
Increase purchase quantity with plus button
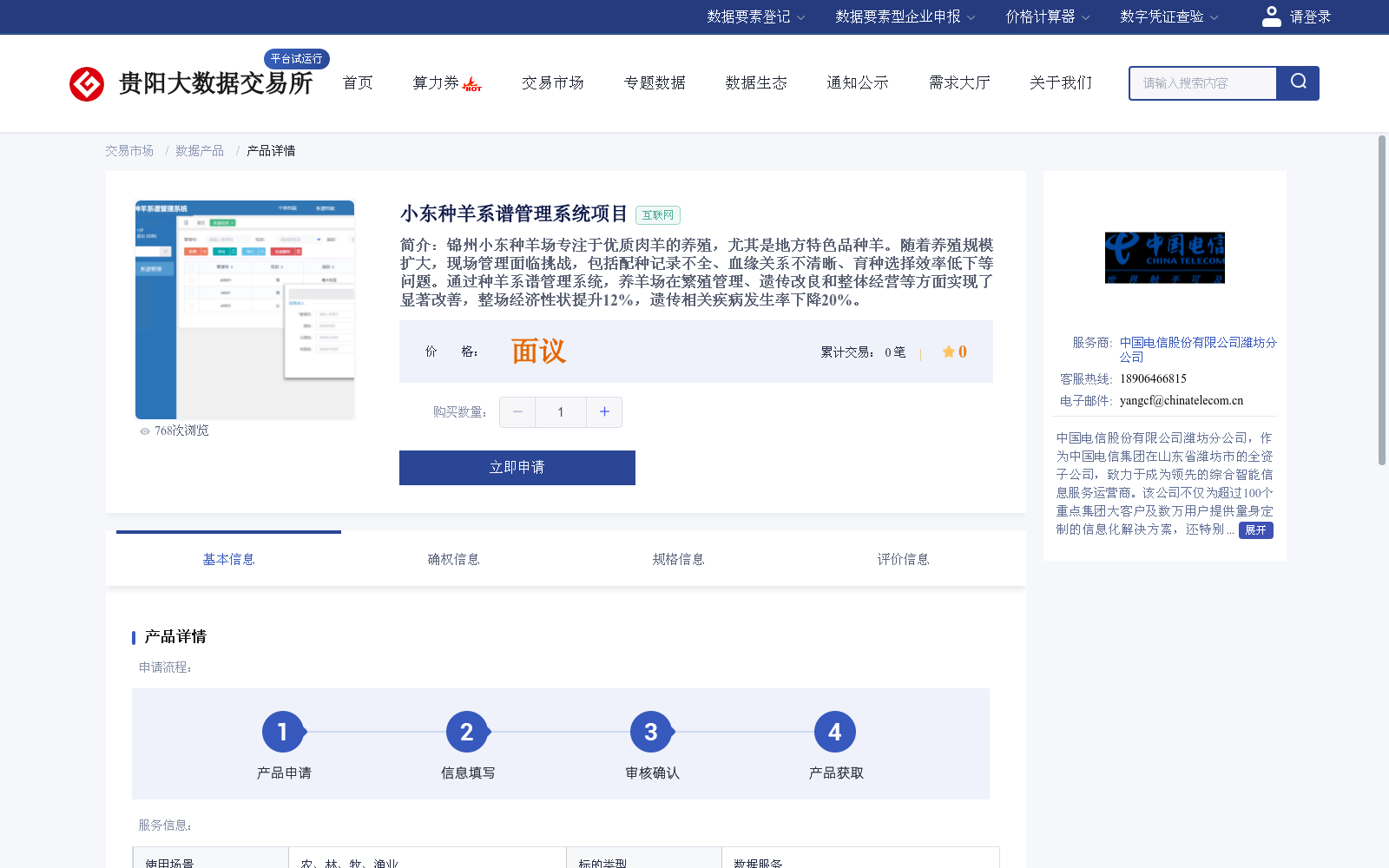pos(604,412)
